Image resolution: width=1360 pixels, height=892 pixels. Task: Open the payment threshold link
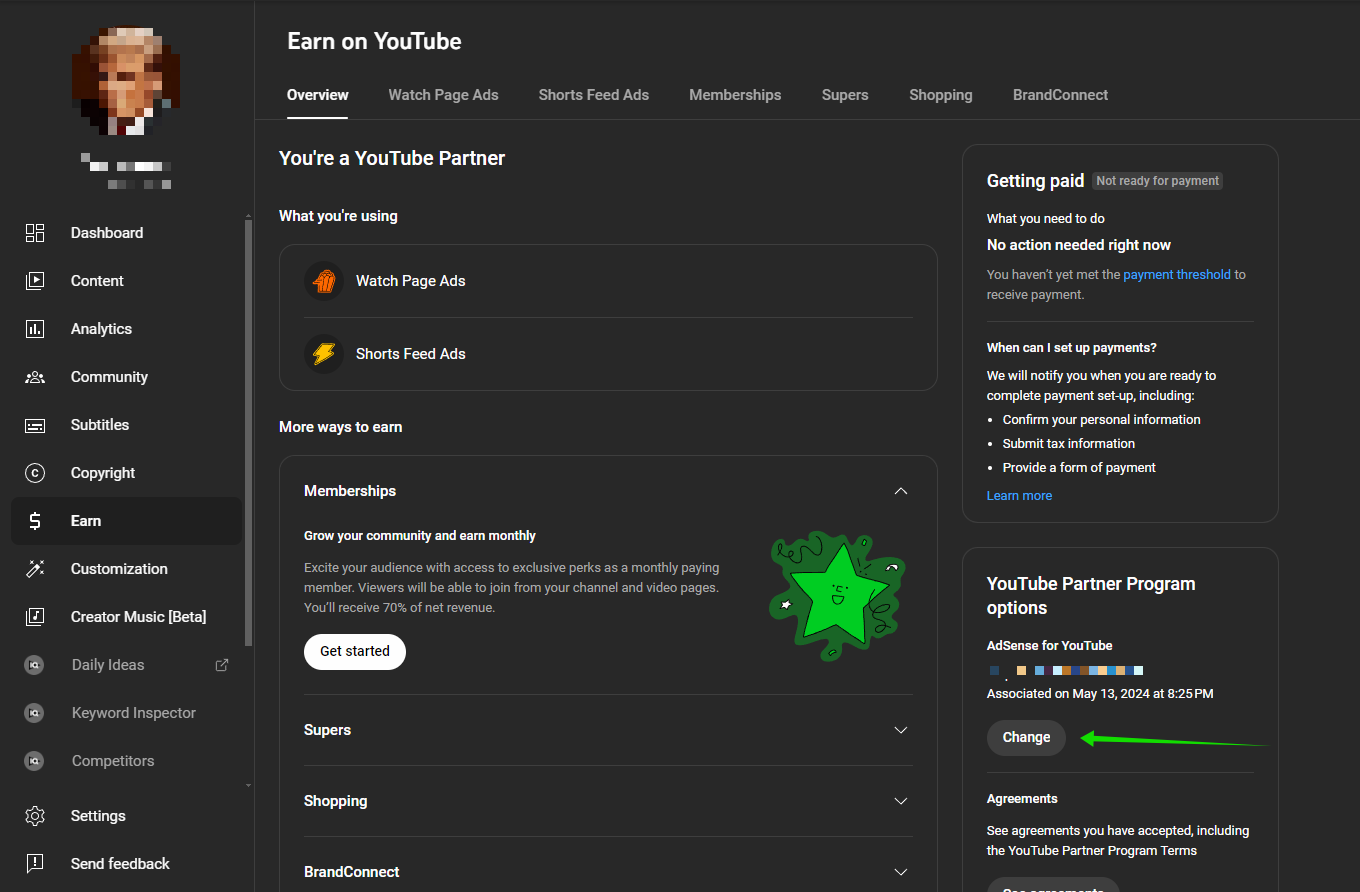[1176, 275]
